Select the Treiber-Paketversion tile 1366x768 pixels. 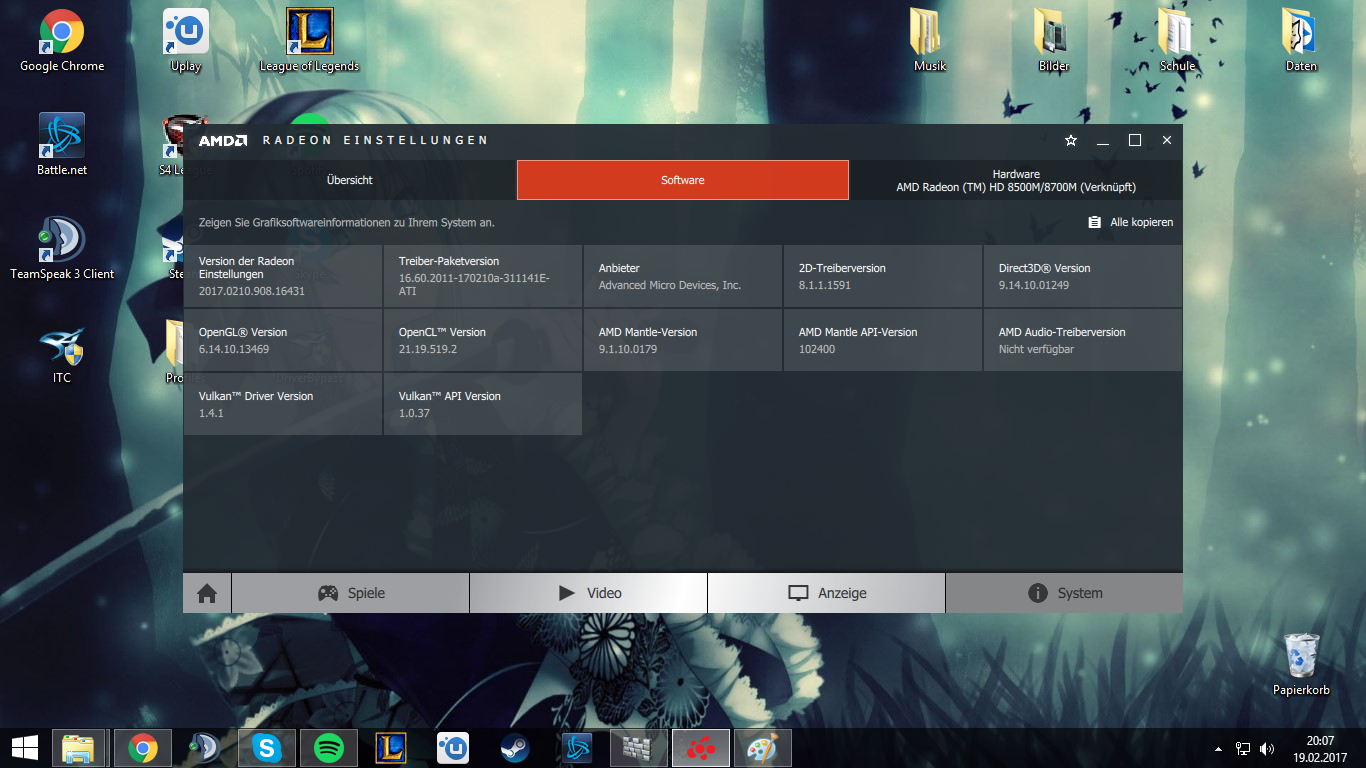coord(483,276)
